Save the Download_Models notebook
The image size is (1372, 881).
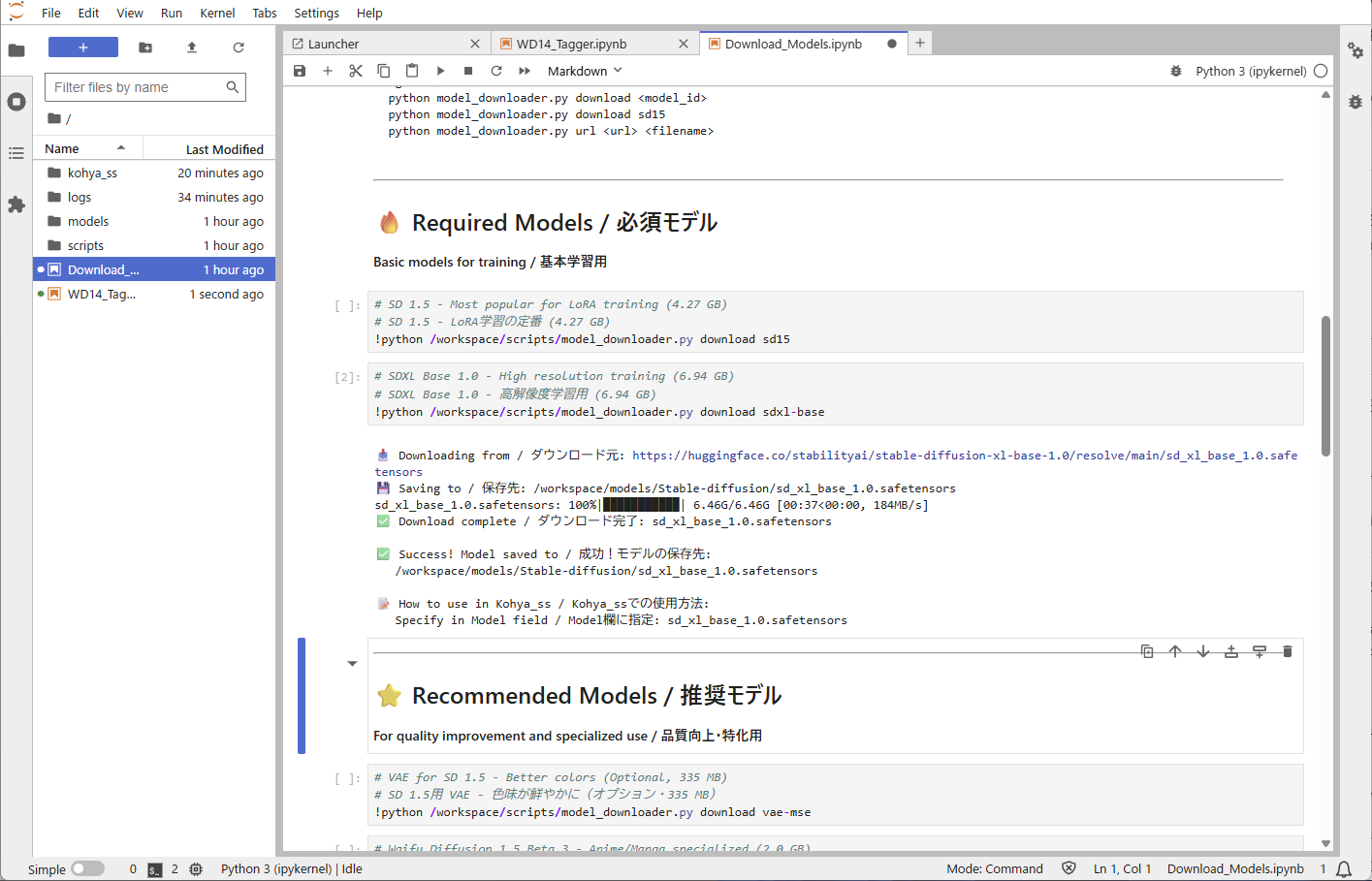300,70
